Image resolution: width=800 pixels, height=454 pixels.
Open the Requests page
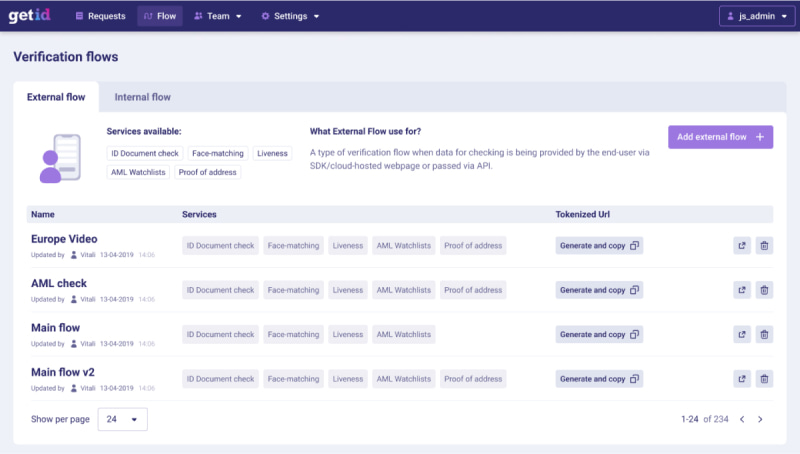(100, 16)
